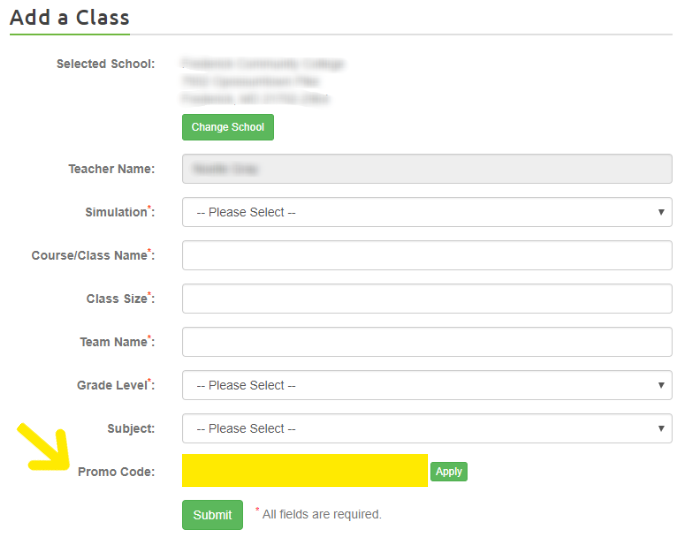Click the "Simulation" field label

coord(116,212)
